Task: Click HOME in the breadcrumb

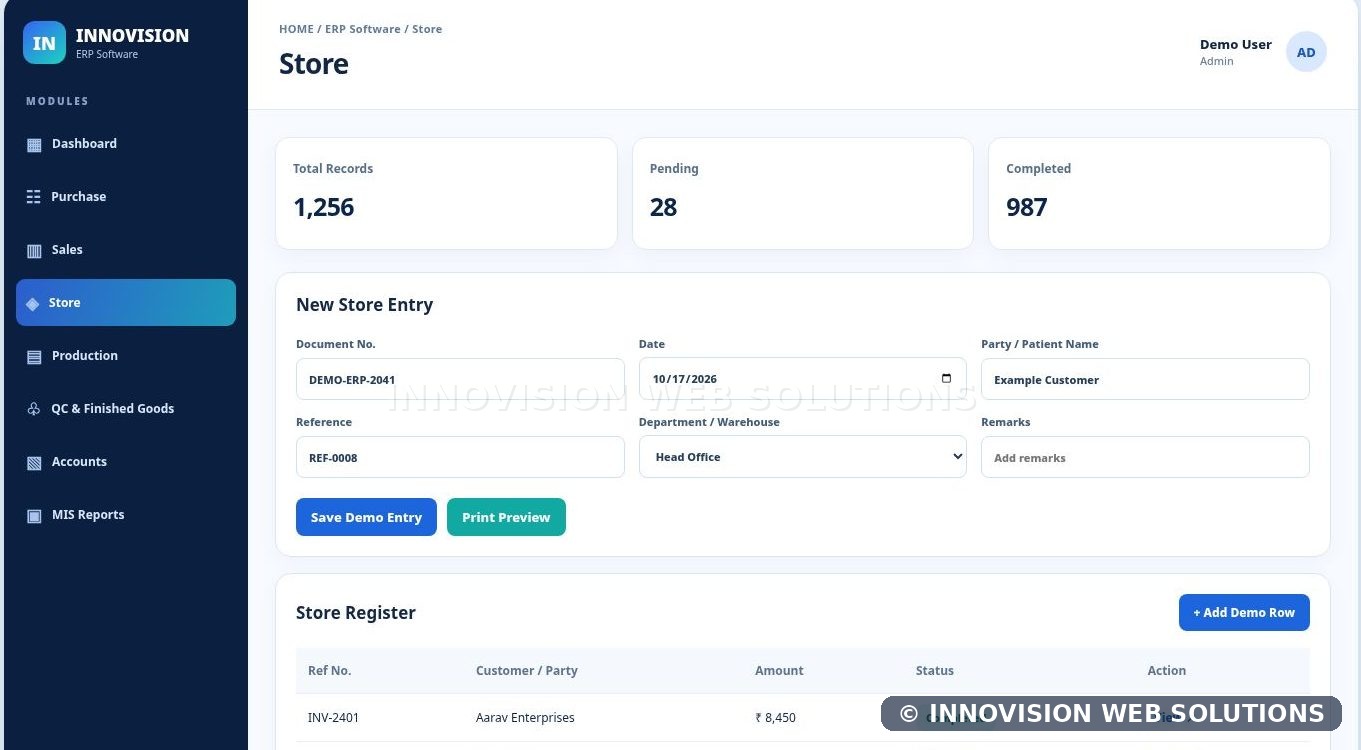Action: click(296, 29)
